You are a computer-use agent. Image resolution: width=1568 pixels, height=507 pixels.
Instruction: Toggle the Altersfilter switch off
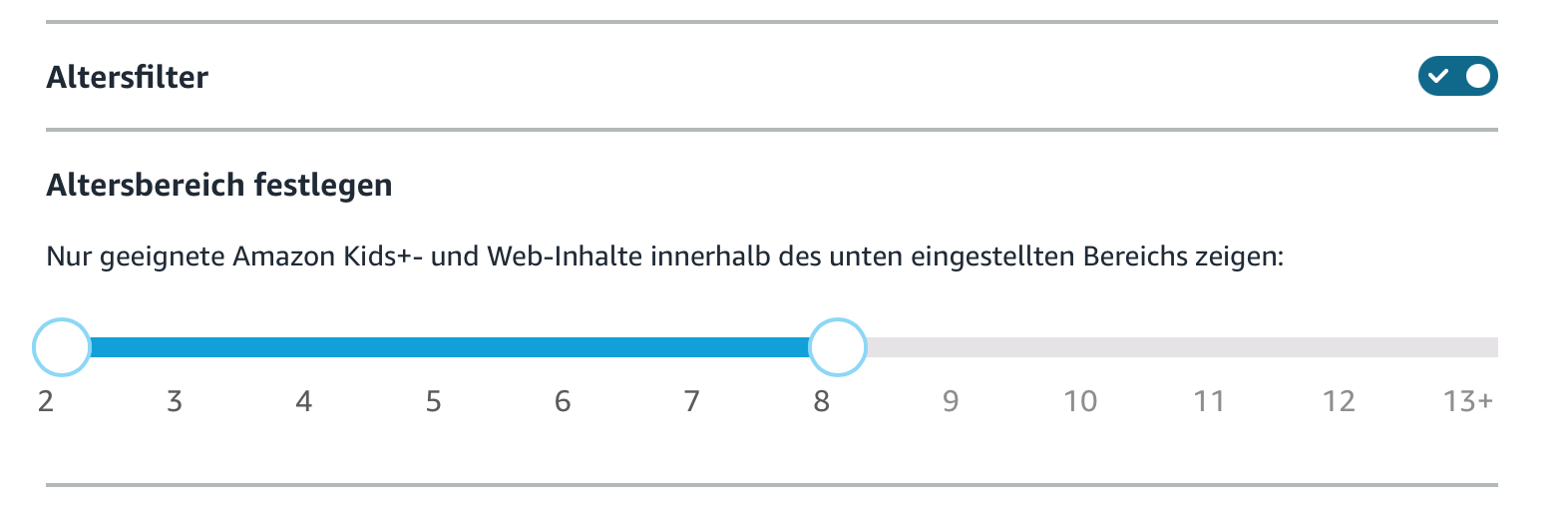(1457, 76)
